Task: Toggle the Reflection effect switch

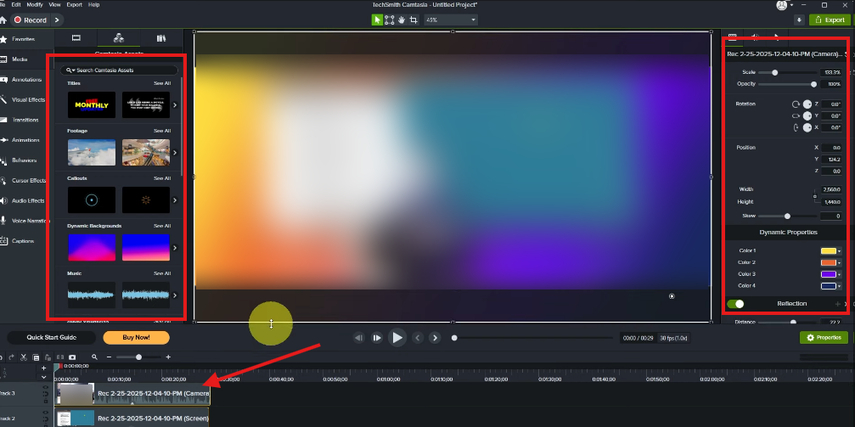Action: tap(735, 304)
